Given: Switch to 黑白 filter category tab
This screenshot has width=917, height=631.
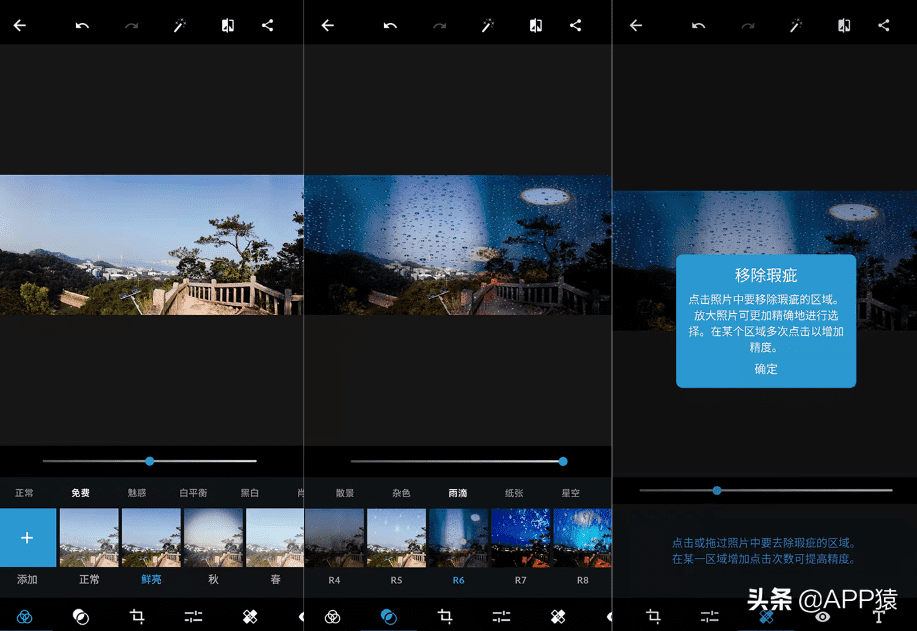Looking at the screenshot, I should [x=250, y=493].
